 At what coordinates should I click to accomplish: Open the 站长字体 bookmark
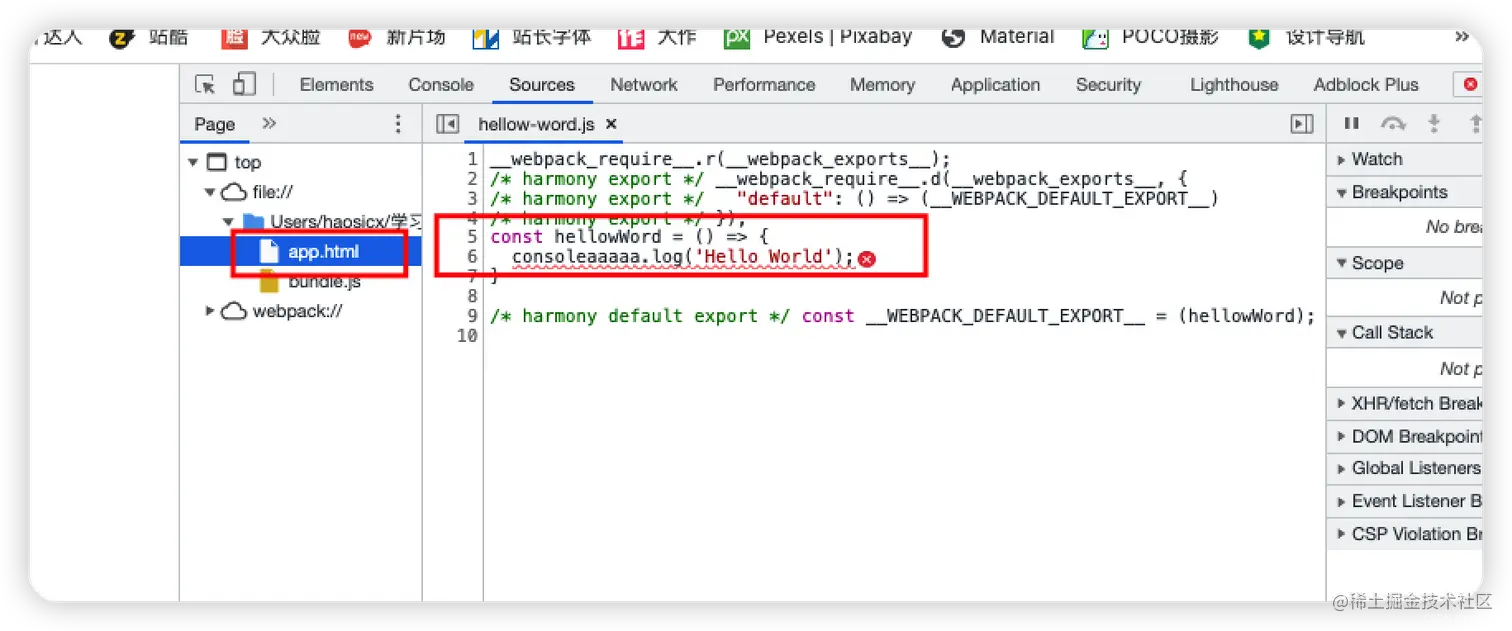532,37
